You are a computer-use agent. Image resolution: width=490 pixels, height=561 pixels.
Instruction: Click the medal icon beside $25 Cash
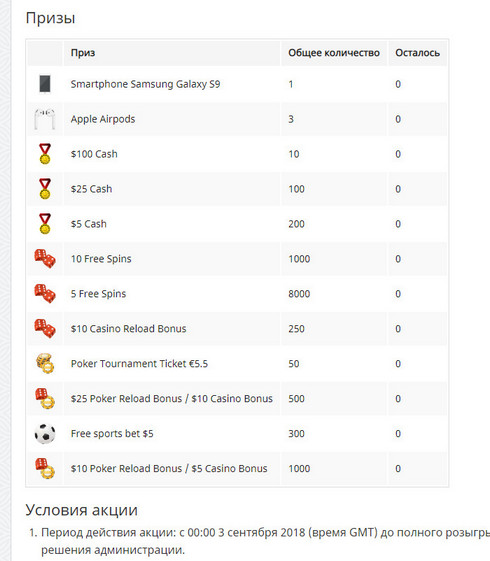click(x=45, y=189)
